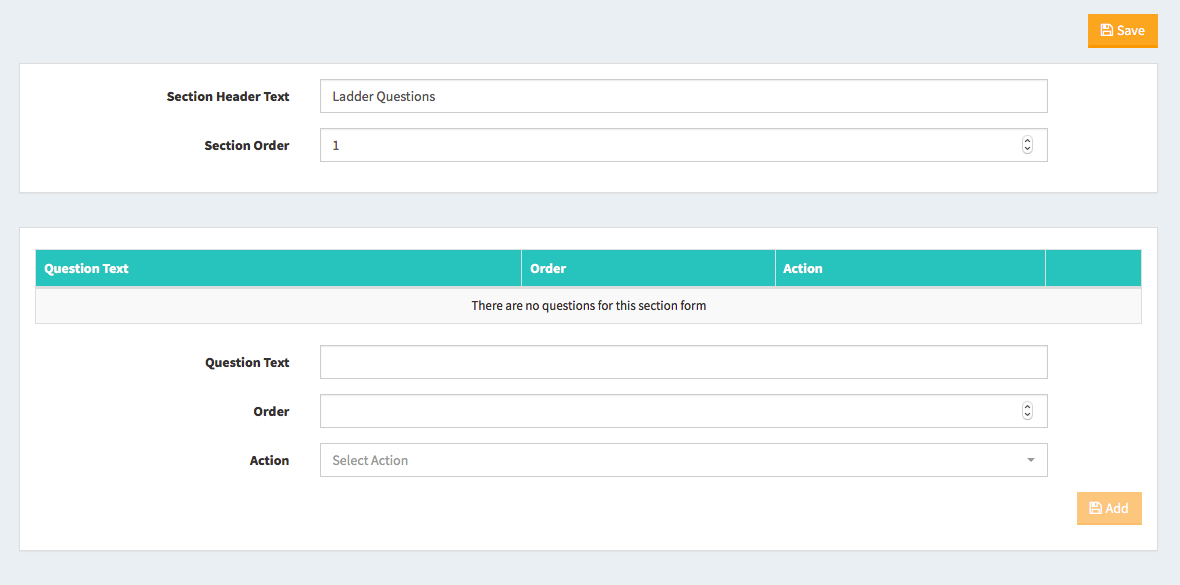
Task: Click the 'no questions for this section' message
Action: point(588,306)
